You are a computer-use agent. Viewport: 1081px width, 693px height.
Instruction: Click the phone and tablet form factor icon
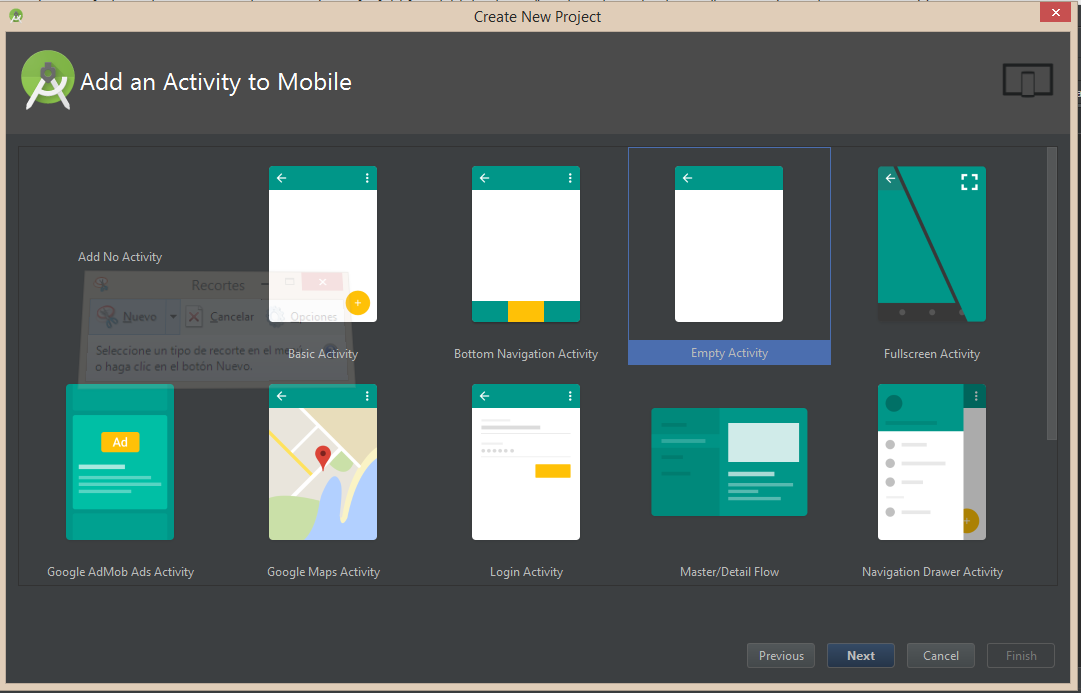(1027, 79)
